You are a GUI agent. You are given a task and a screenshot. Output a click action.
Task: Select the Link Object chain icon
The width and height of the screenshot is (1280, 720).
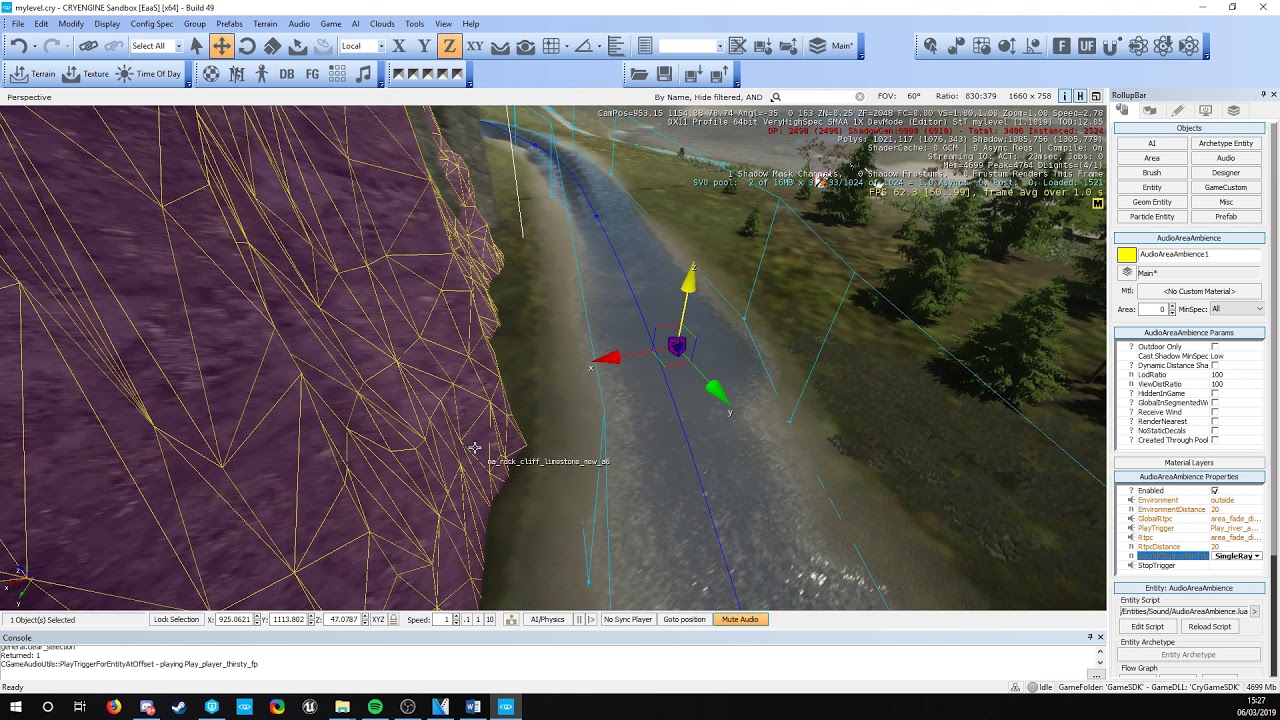point(88,45)
